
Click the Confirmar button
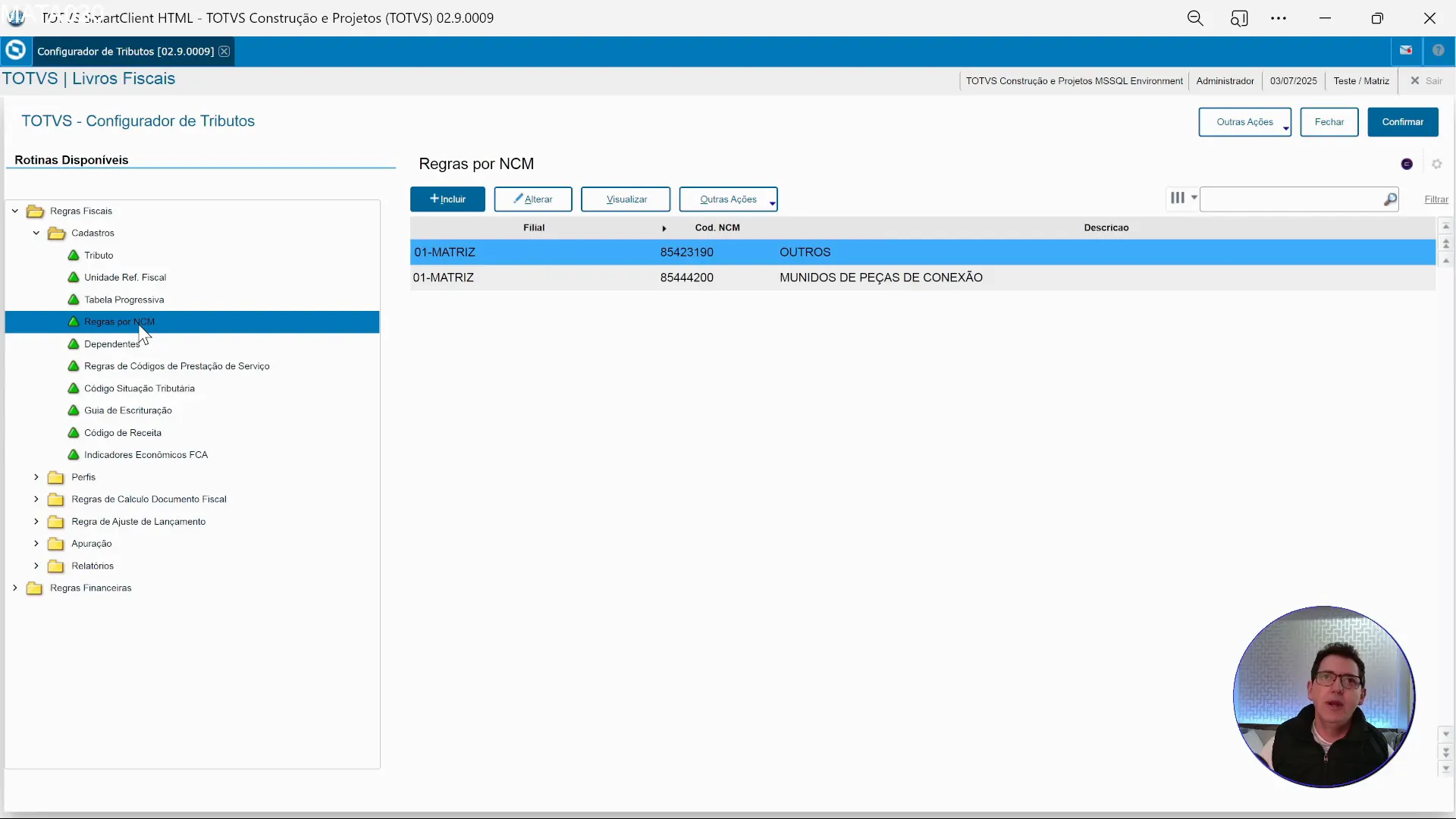[x=1403, y=122]
